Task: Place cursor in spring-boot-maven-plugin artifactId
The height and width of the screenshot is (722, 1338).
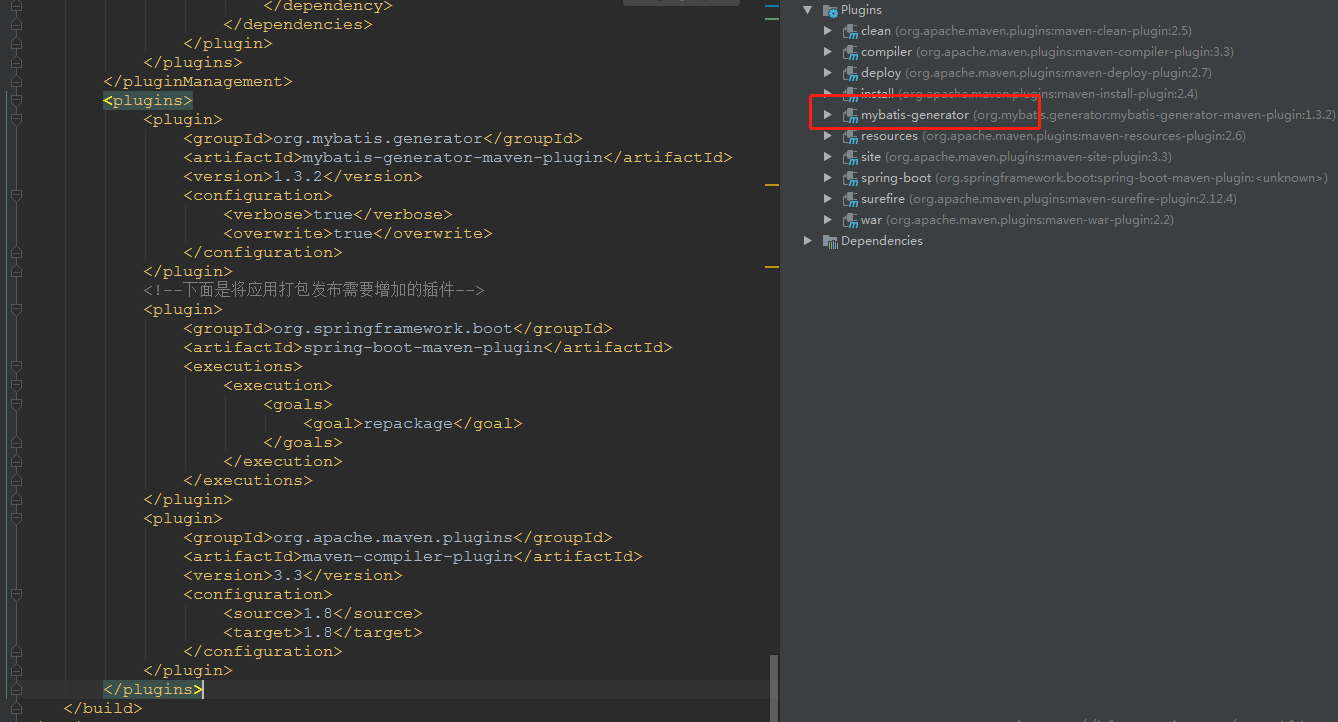Action: coord(422,347)
